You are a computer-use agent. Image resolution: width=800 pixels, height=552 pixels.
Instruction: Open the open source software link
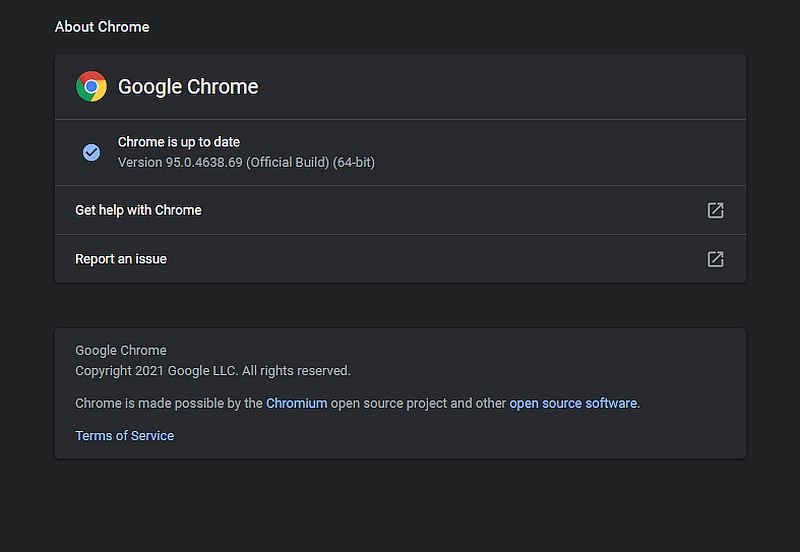(573, 403)
